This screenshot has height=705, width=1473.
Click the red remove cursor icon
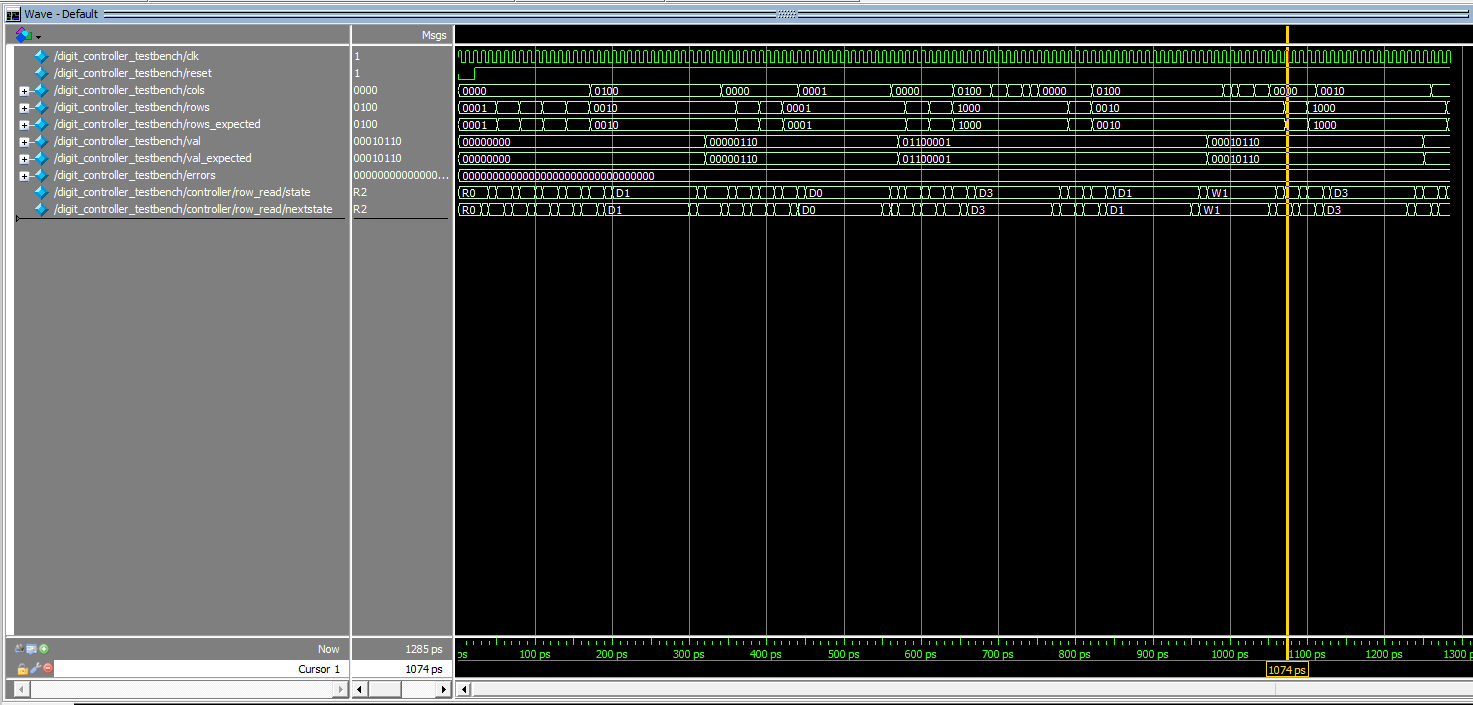(47, 669)
